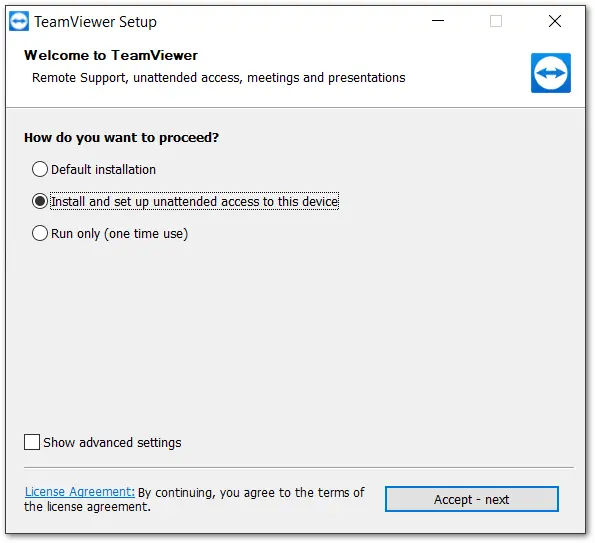The image size is (595, 543).
Task: Click the 'TeamViewer Setup' title bar text
Action: coord(95,22)
